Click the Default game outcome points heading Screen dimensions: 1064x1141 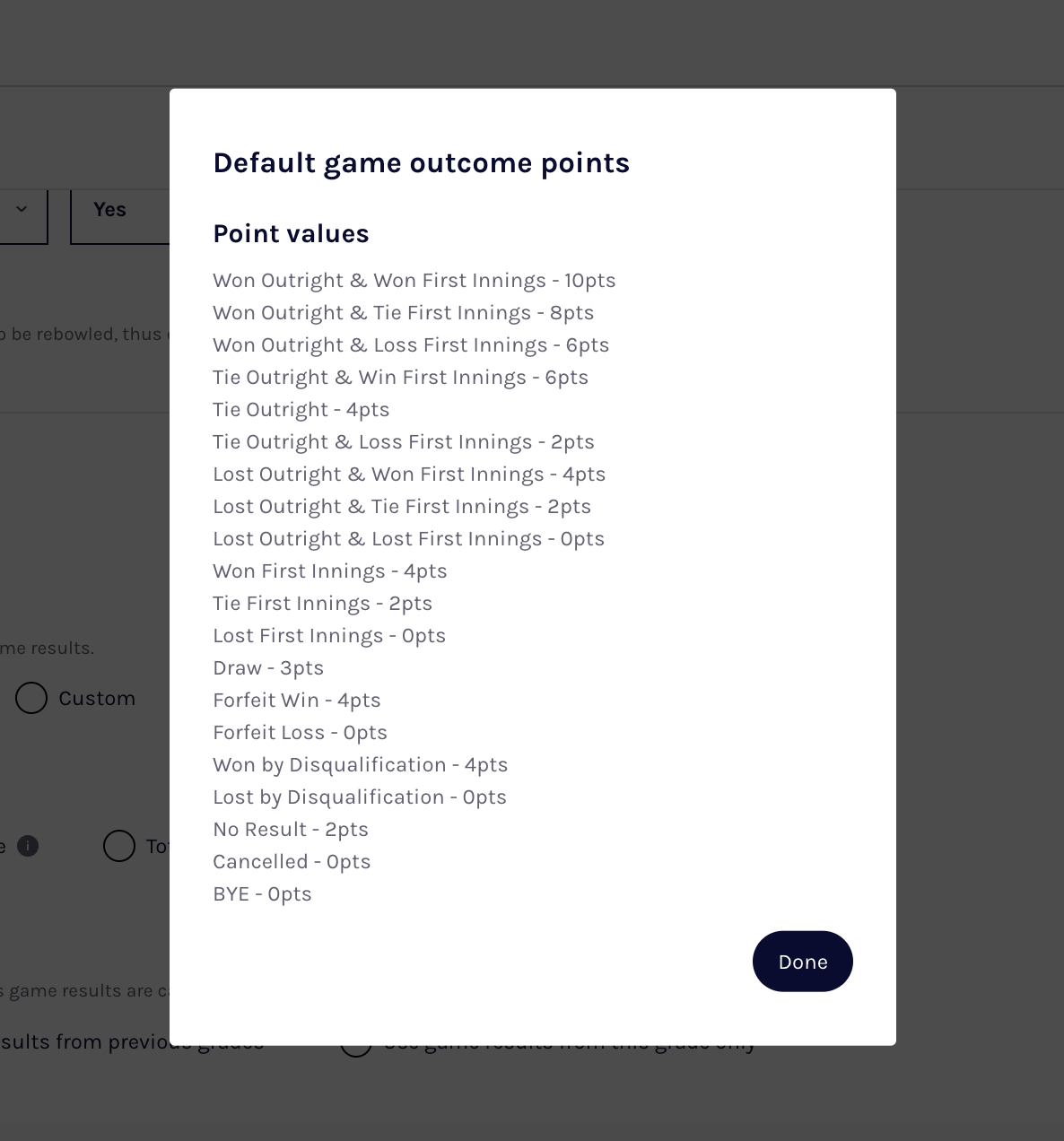[421, 163]
